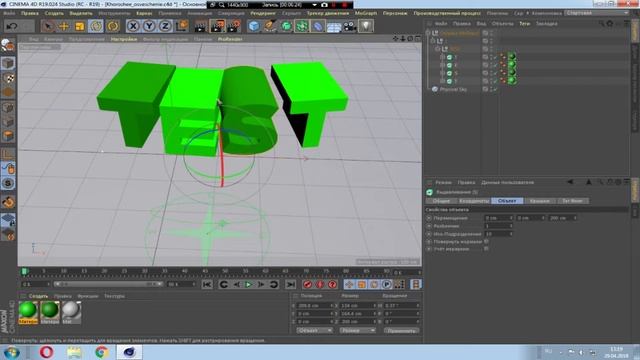640x360 pixels.
Task: Click the Make Editable icon in left sidebar
Action: pos(8,45)
